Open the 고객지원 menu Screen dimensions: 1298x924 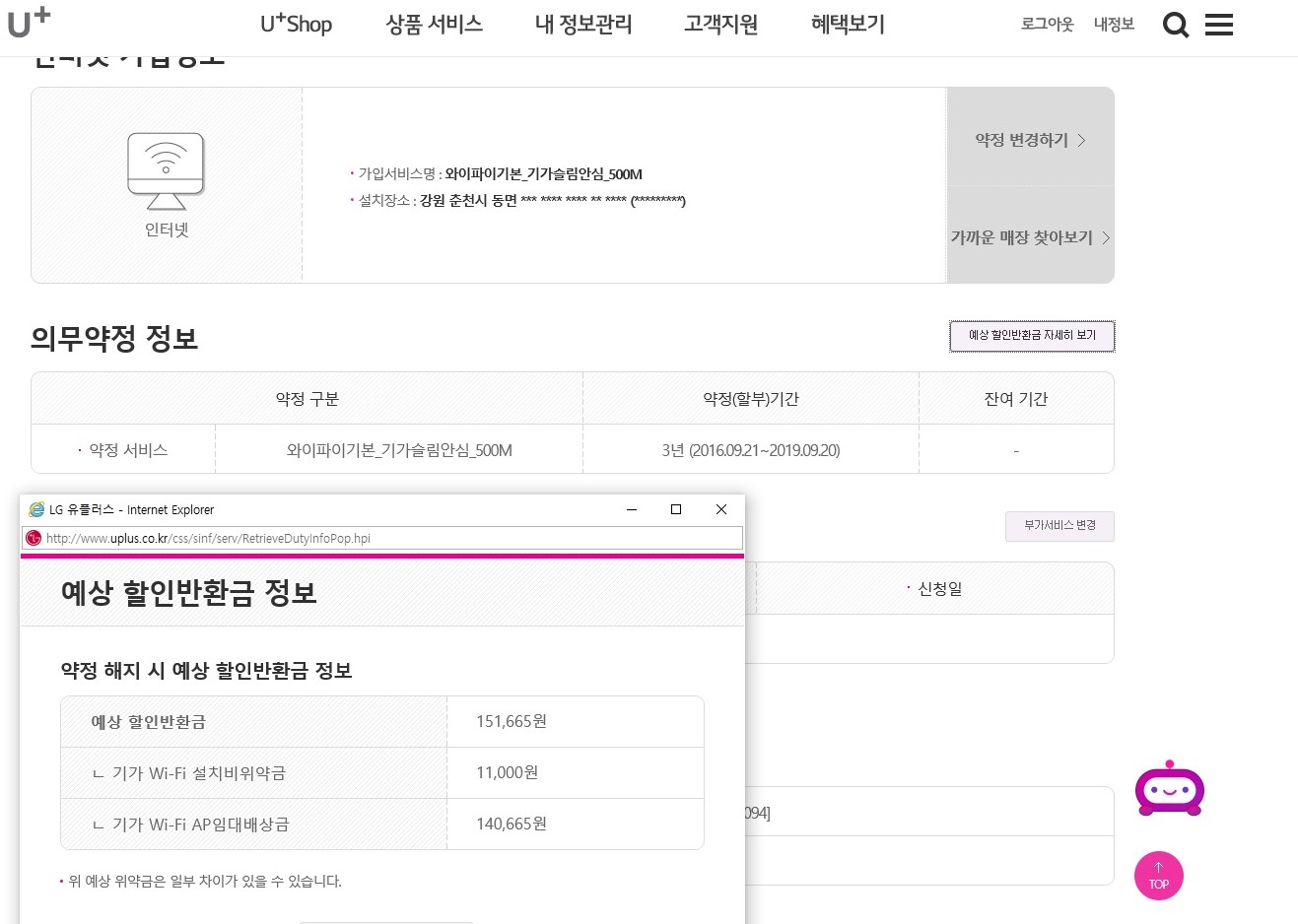coord(721,25)
